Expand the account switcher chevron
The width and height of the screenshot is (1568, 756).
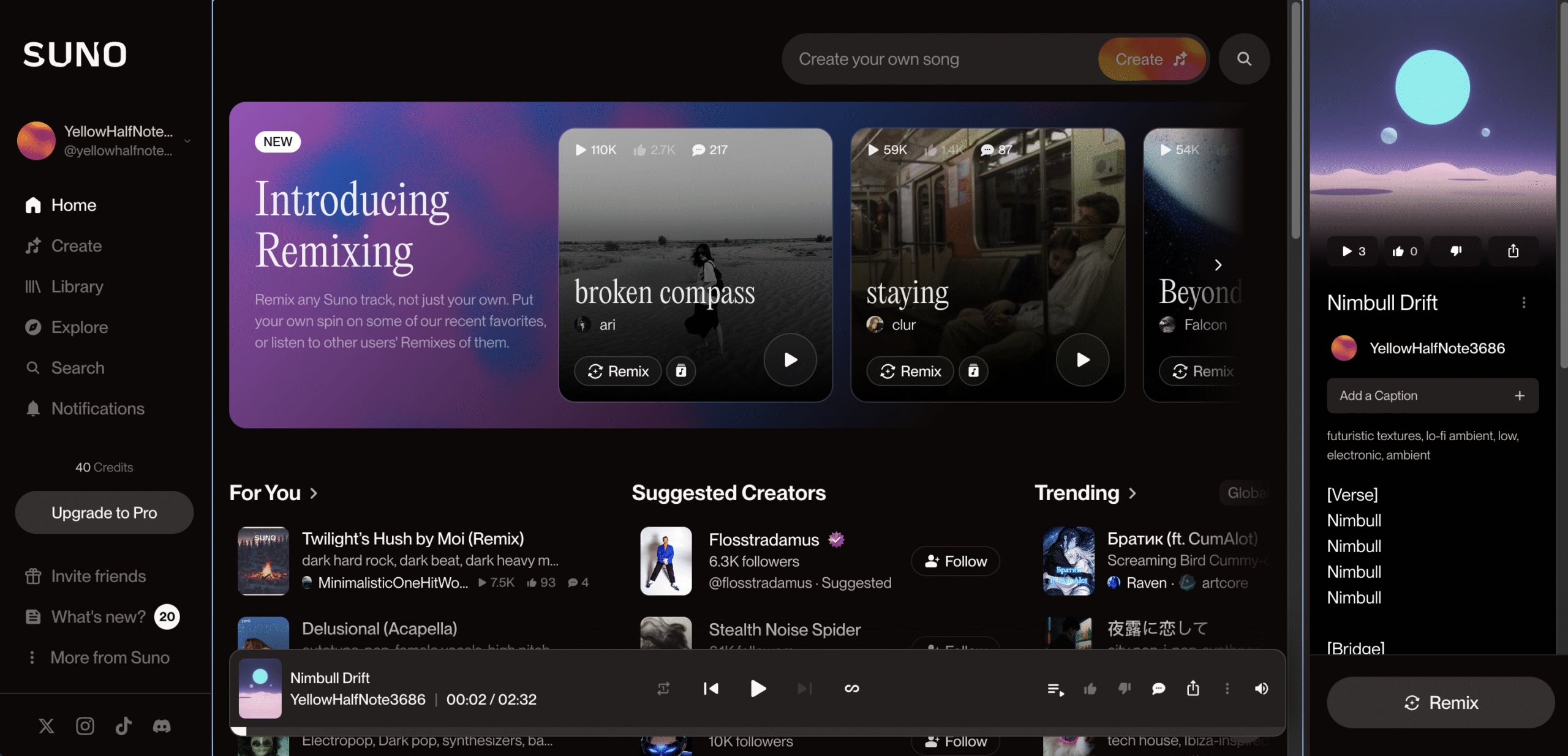click(x=187, y=141)
